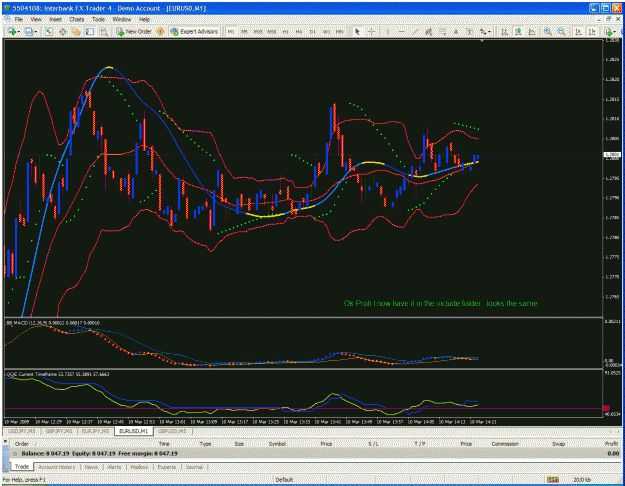Image resolution: width=625 pixels, height=486 pixels.
Task: Toggle Expert Advisors button
Action: tap(194, 31)
